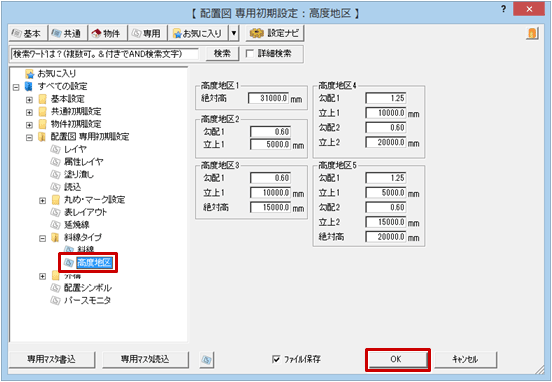Open the dropdown arrow next to お気に入り

pos(234,33)
